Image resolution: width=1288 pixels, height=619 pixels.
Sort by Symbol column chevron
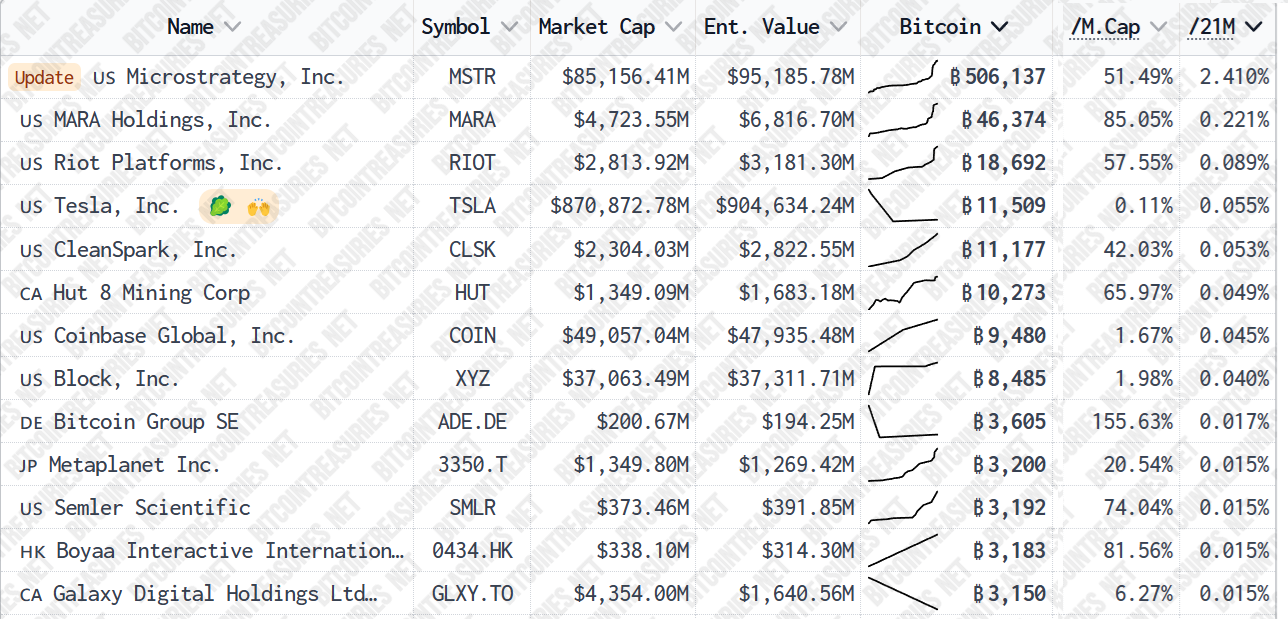click(509, 27)
